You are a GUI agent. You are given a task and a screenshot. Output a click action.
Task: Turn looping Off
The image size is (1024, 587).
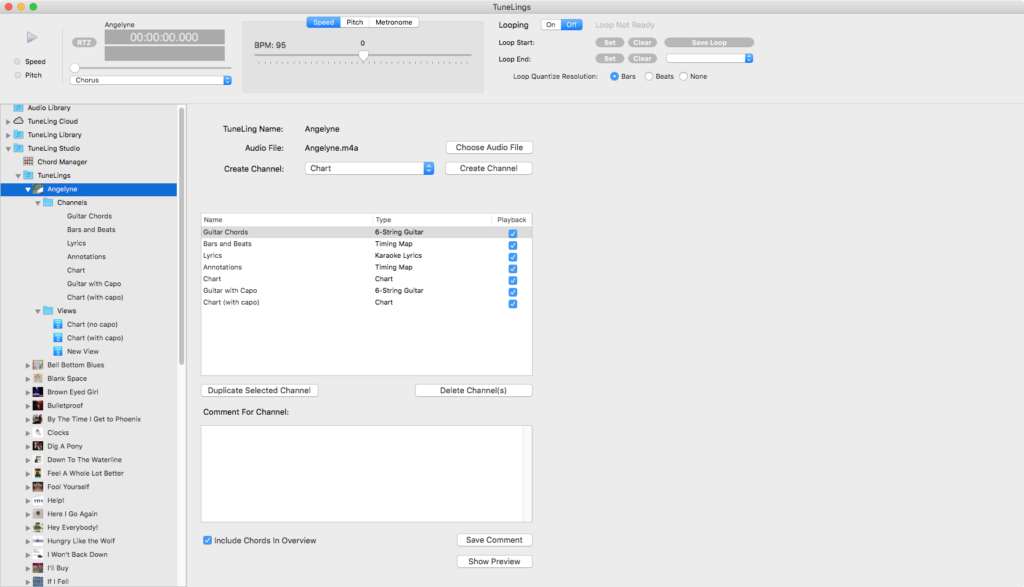click(x=571, y=25)
